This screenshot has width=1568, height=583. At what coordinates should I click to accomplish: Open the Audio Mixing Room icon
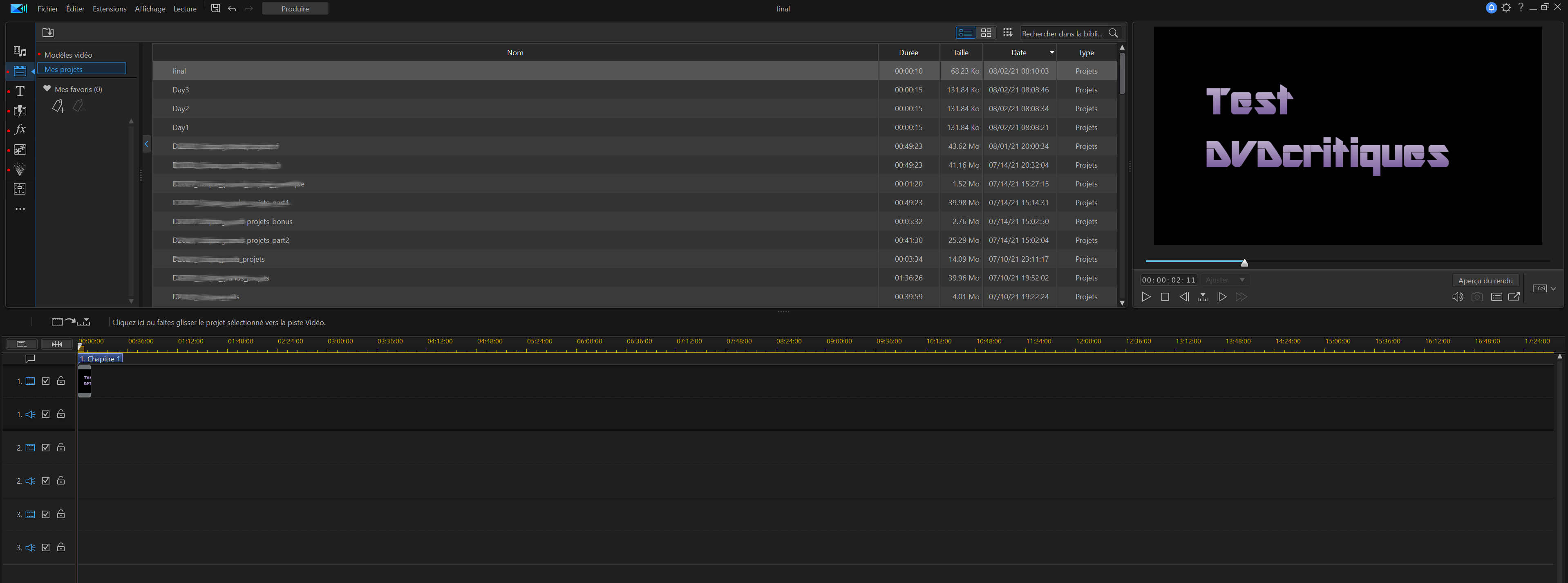pyautogui.click(x=20, y=189)
